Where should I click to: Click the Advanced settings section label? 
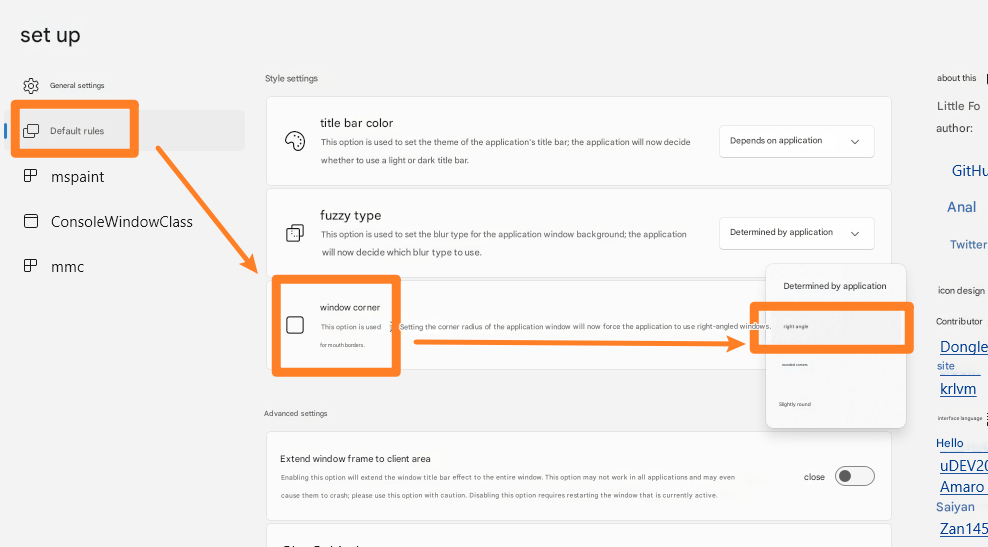point(296,413)
